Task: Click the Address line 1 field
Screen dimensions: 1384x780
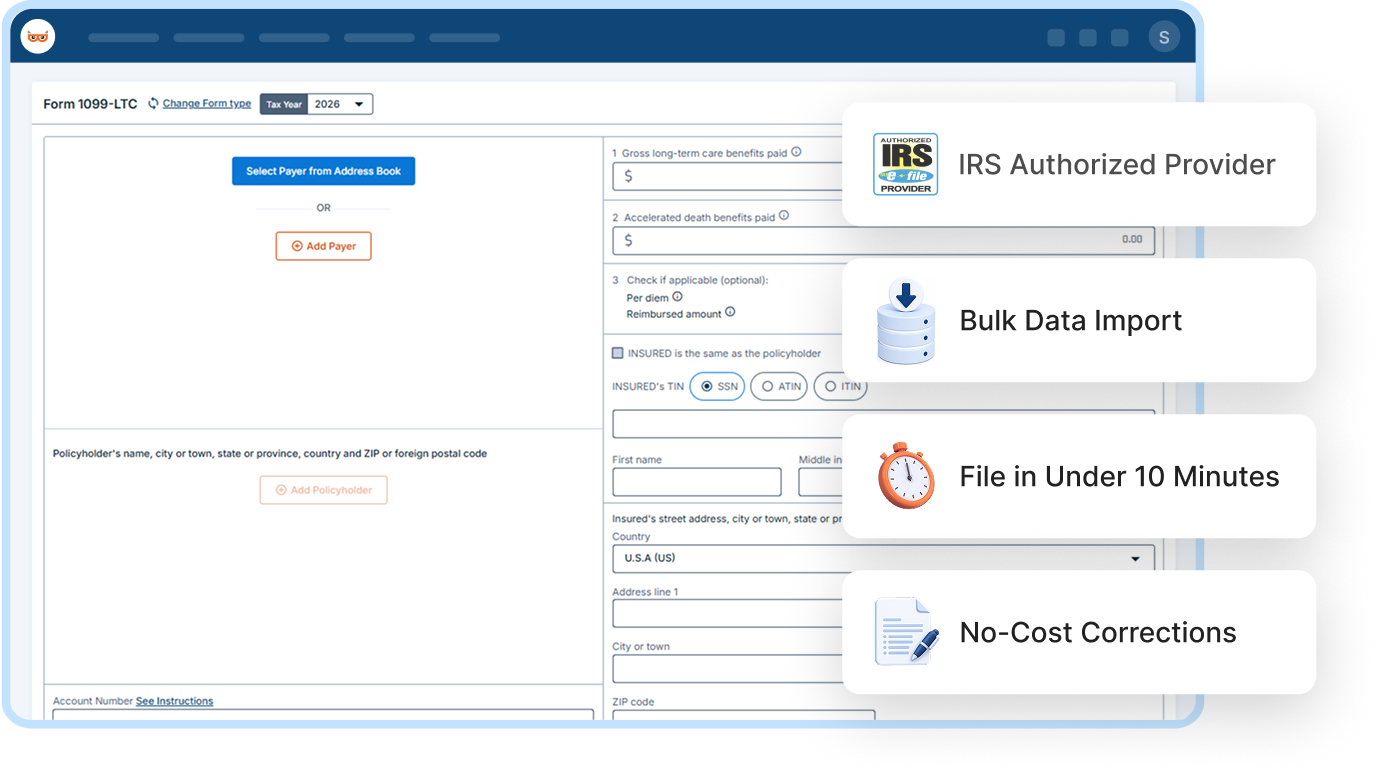Action: pos(728,613)
